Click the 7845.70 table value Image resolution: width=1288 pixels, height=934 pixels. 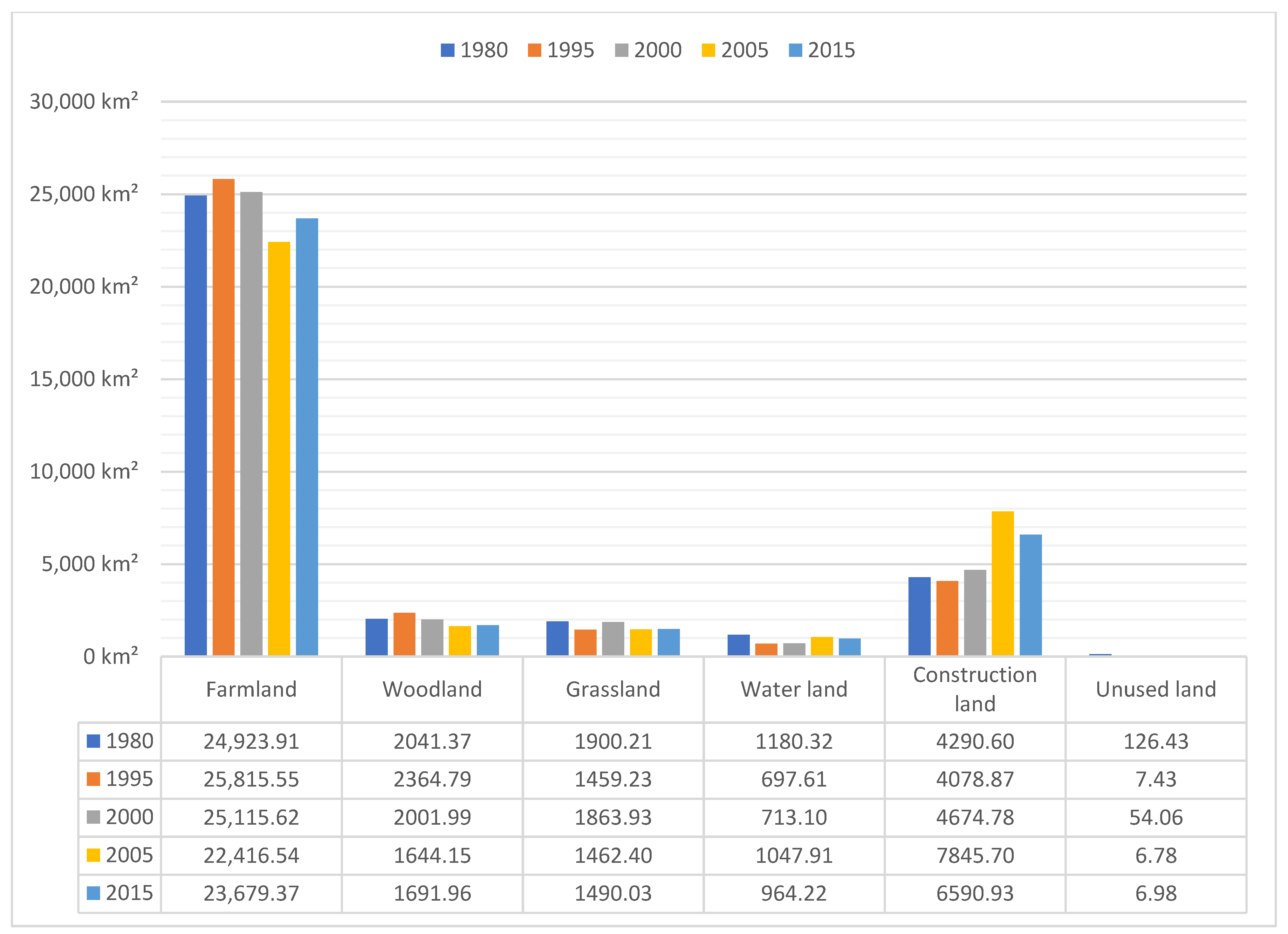coord(975,856)
